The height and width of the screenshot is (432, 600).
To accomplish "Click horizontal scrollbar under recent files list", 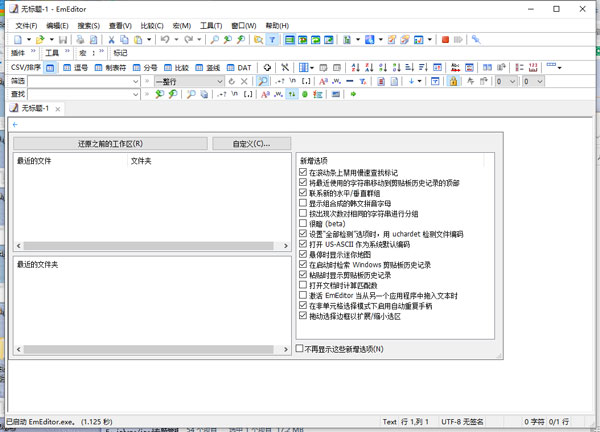I will click(x=150, y=245).
